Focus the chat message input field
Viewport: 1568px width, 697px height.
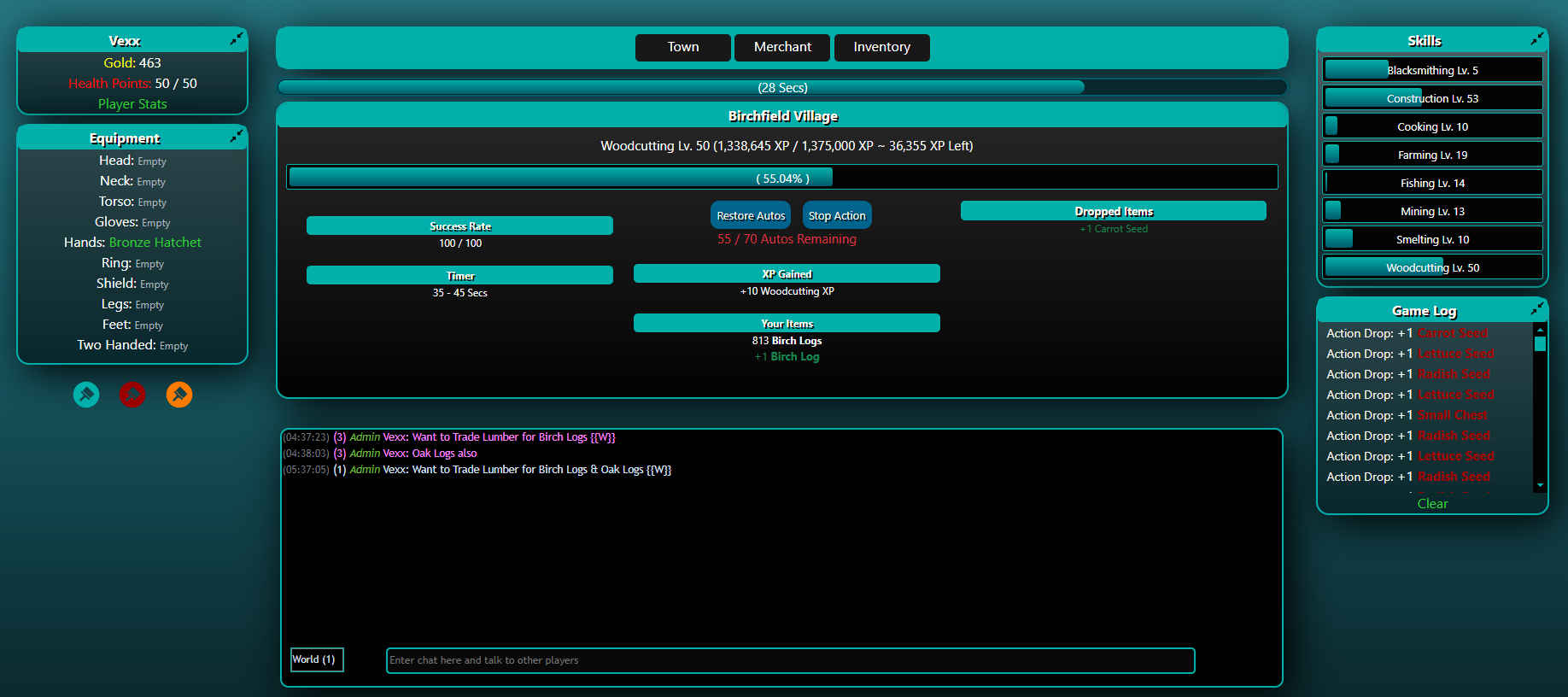point(789,660)
